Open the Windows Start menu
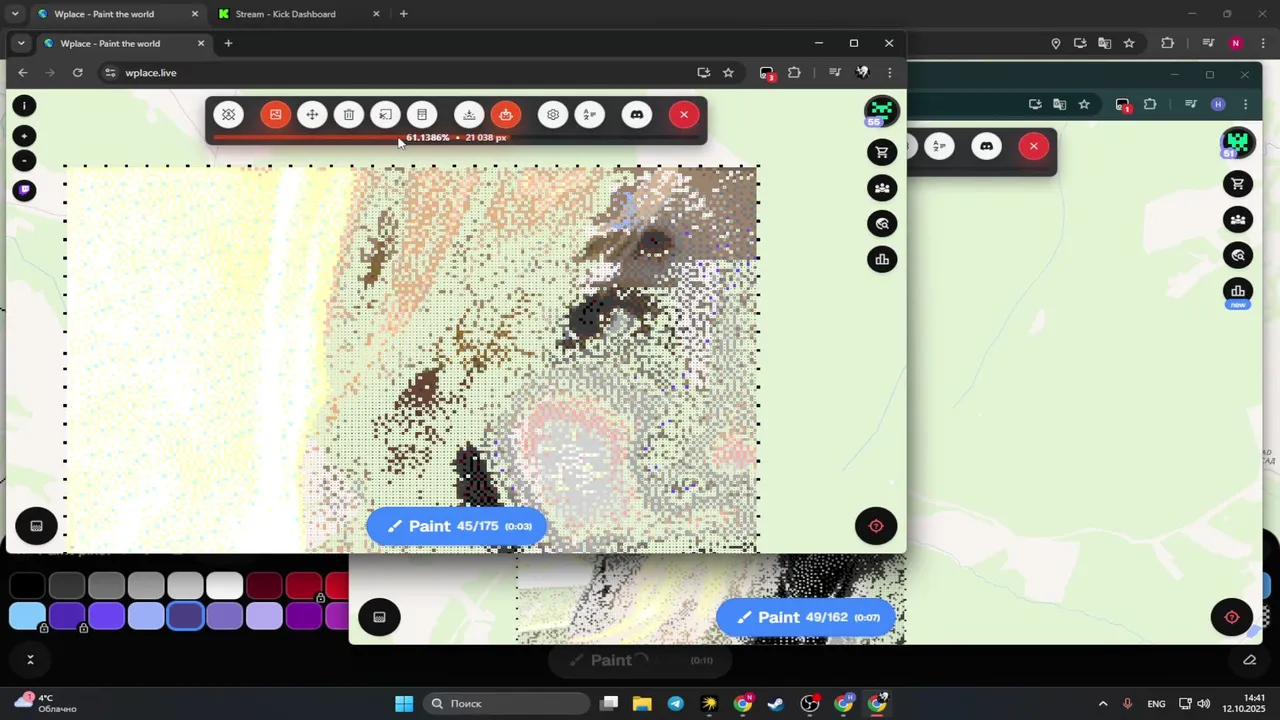This screenshot has width=1280, height=720. 404,703
